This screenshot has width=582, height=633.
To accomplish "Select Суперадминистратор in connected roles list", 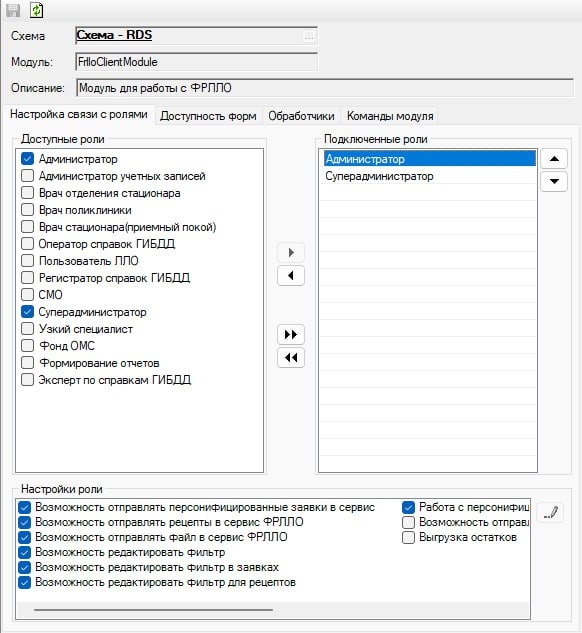I will click(429, 176).
